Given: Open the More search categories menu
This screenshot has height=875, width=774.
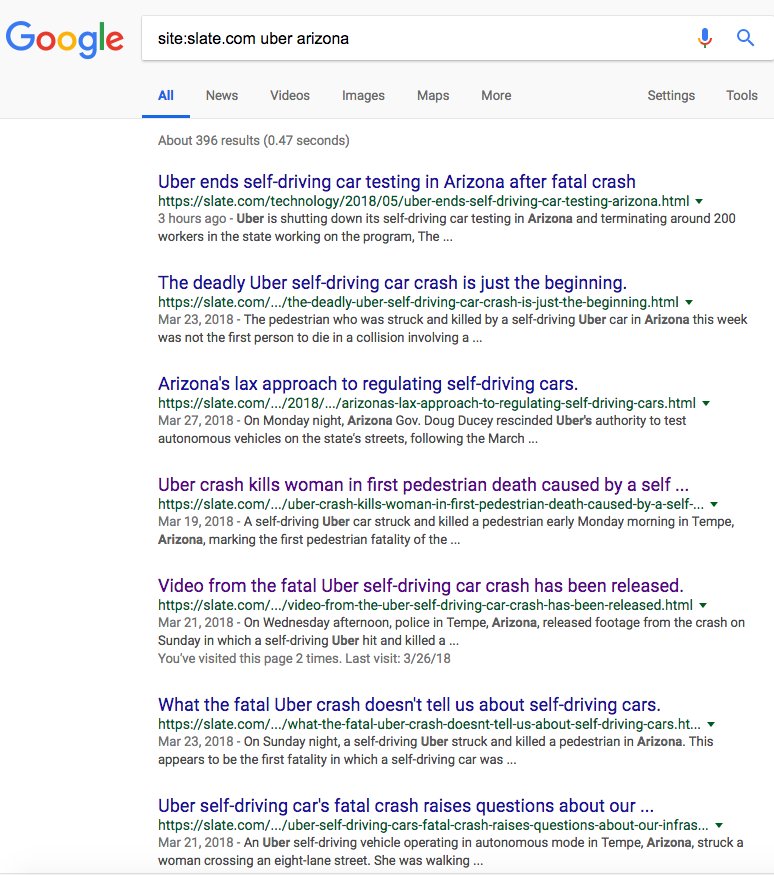Looking at the screenshot, I should pyautogui.click(x=496, y=95).
